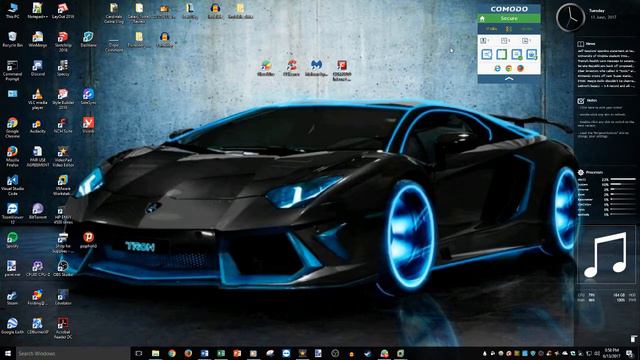This screenshot has height=360, width=640.
Task: Open the Spotify desktop shortcut
Action: (12, 240)
